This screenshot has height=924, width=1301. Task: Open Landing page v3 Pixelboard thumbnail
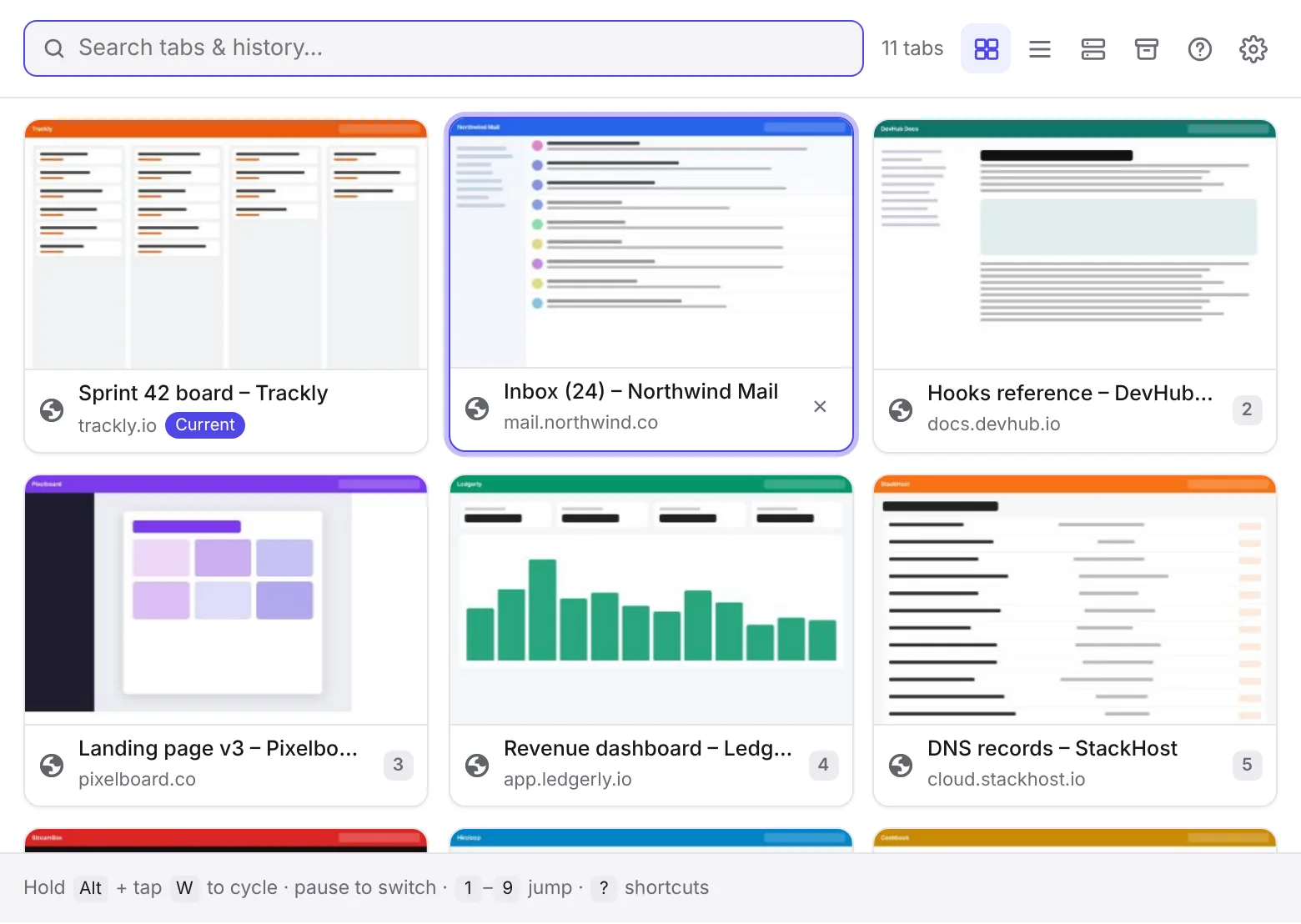226,600
